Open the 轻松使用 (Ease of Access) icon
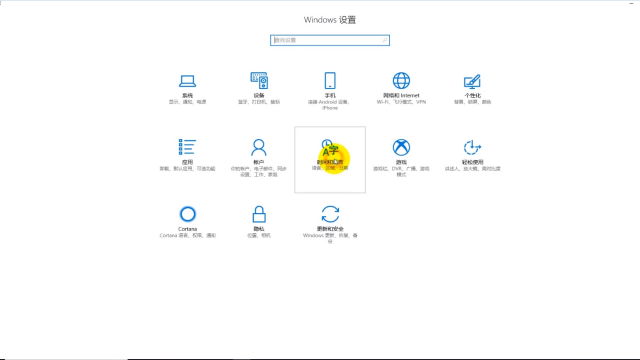The image size is (640, 360). coord(472,147)
